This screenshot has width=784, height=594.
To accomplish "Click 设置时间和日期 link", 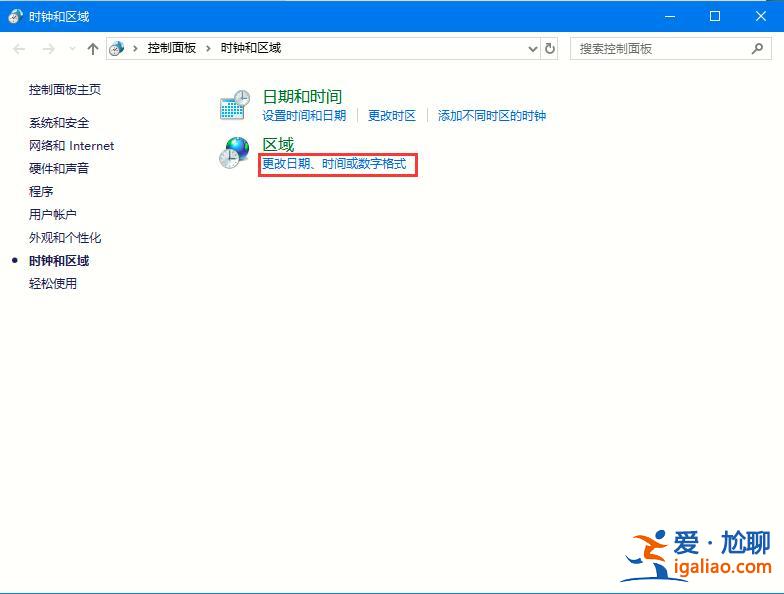I will [304, 116].
